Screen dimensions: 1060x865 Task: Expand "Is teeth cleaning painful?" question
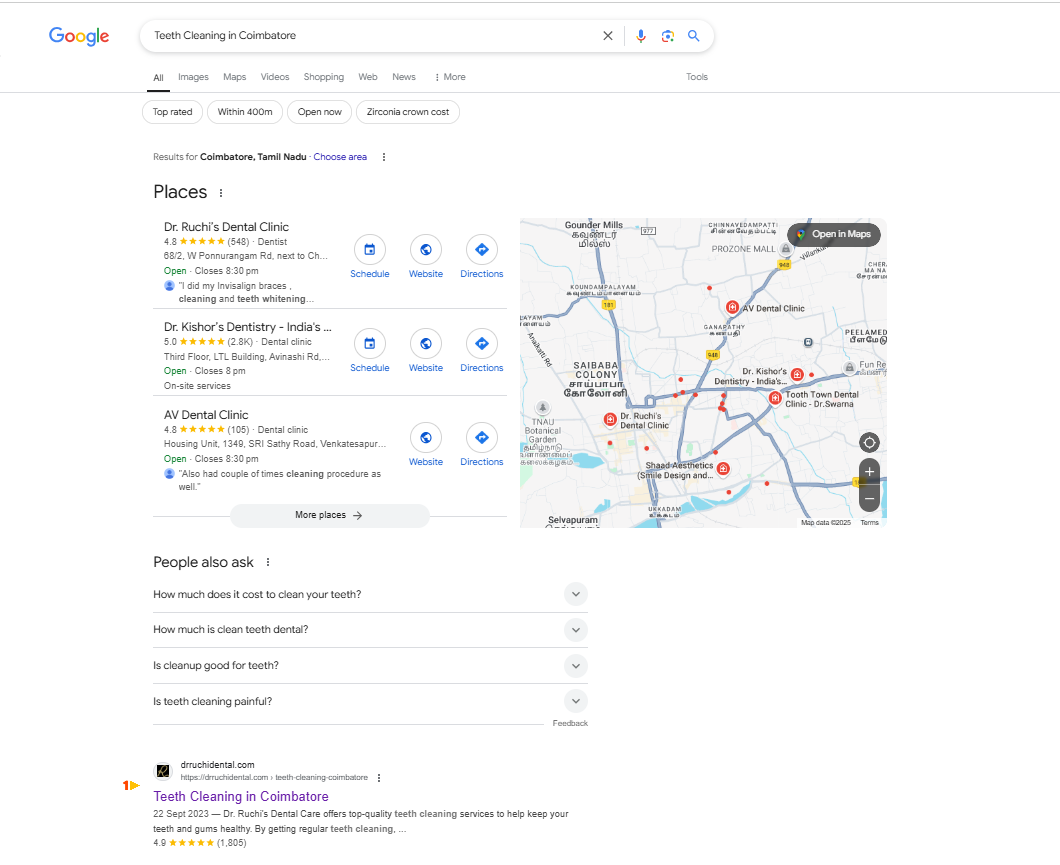tap(575, 701)
